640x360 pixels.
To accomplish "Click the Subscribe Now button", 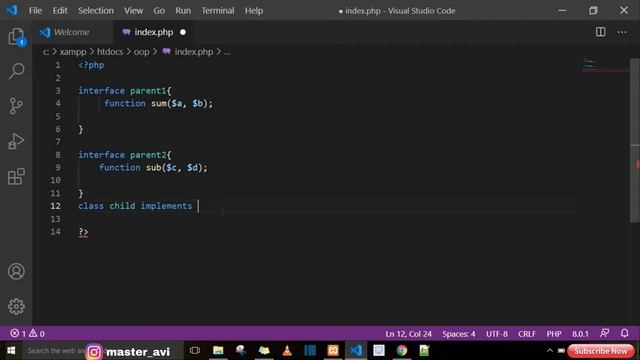I will point(600,351).
